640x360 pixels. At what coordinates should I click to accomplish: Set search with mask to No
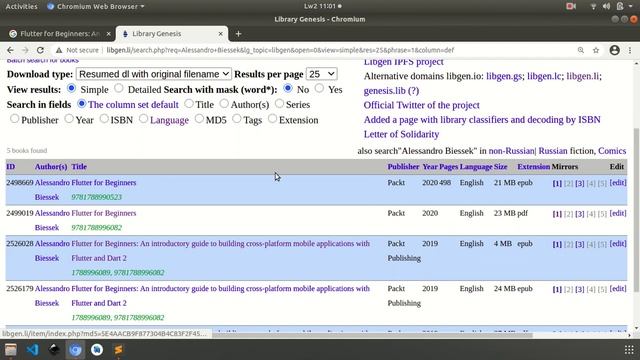[288, 88]
